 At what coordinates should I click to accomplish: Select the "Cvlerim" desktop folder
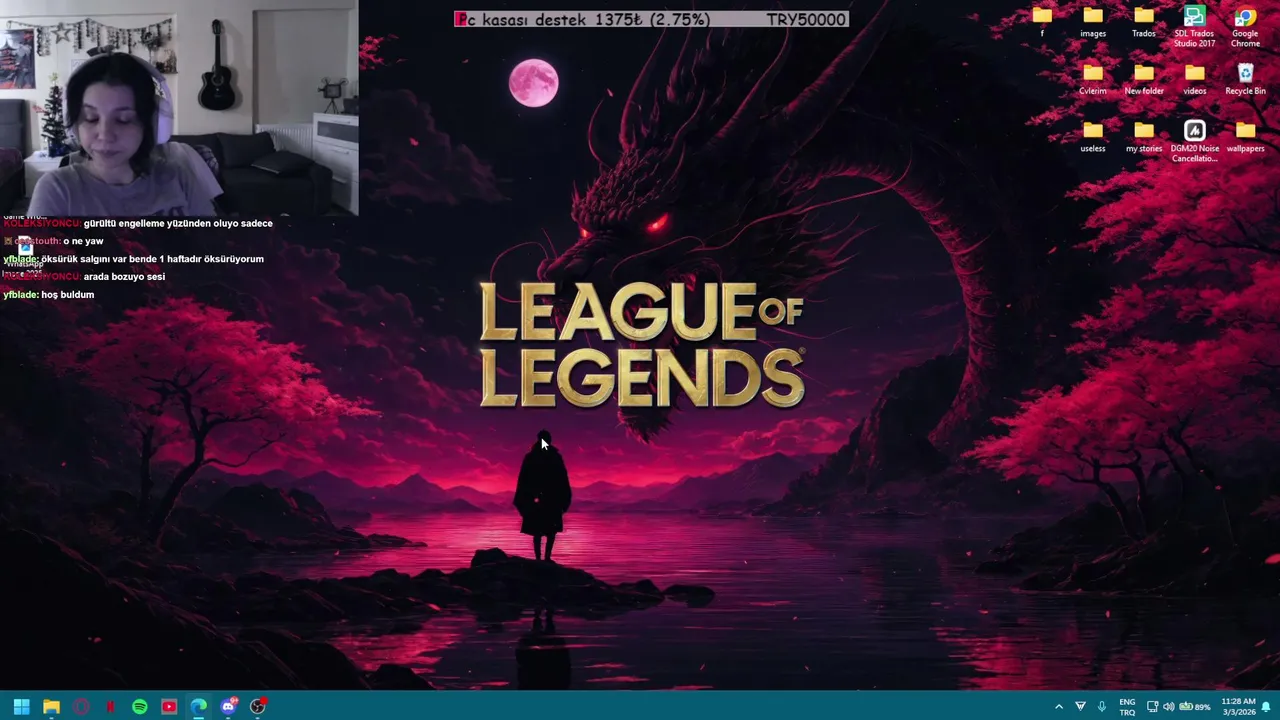[1093, 79]
